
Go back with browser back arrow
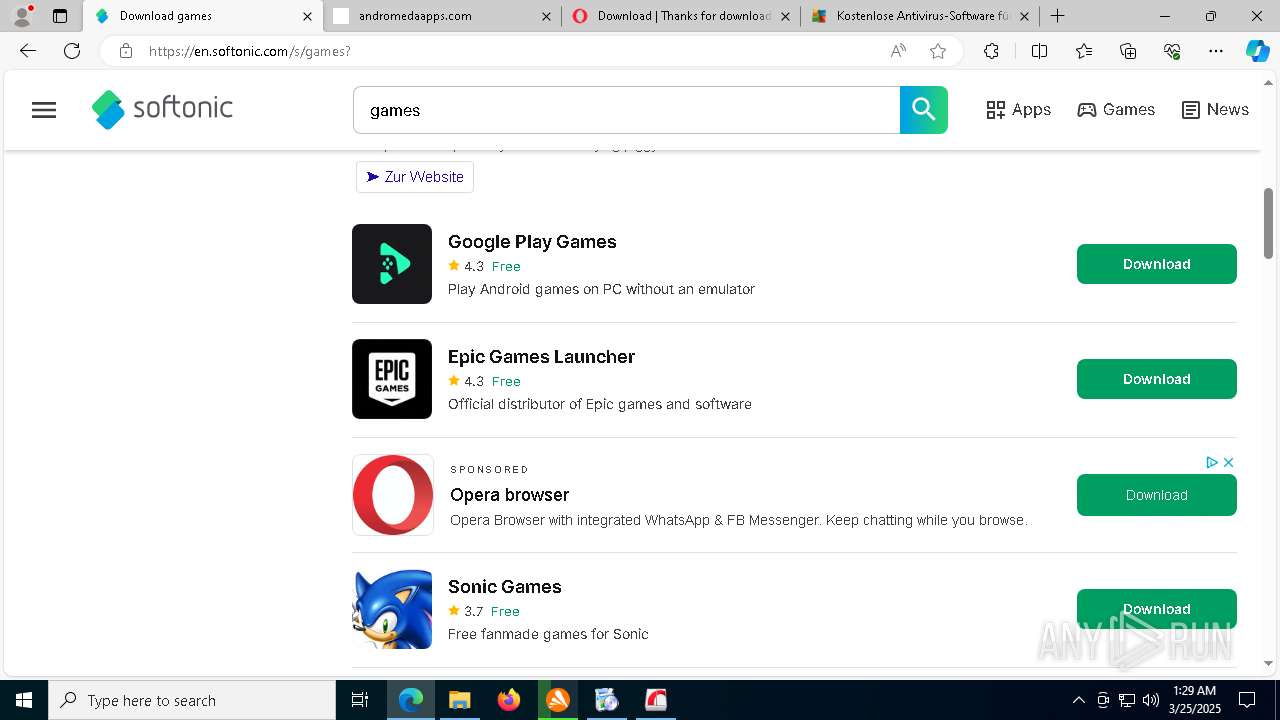tap(28, 51)
